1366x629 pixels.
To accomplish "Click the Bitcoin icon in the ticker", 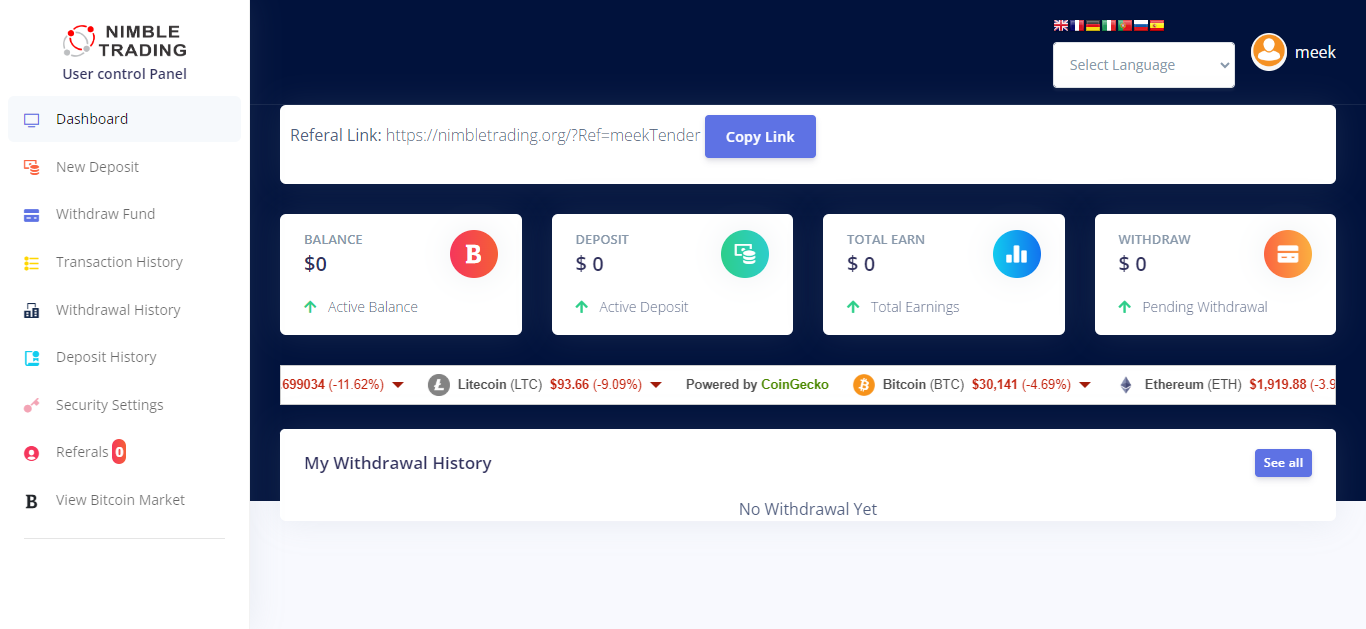I will coord(864,385).
